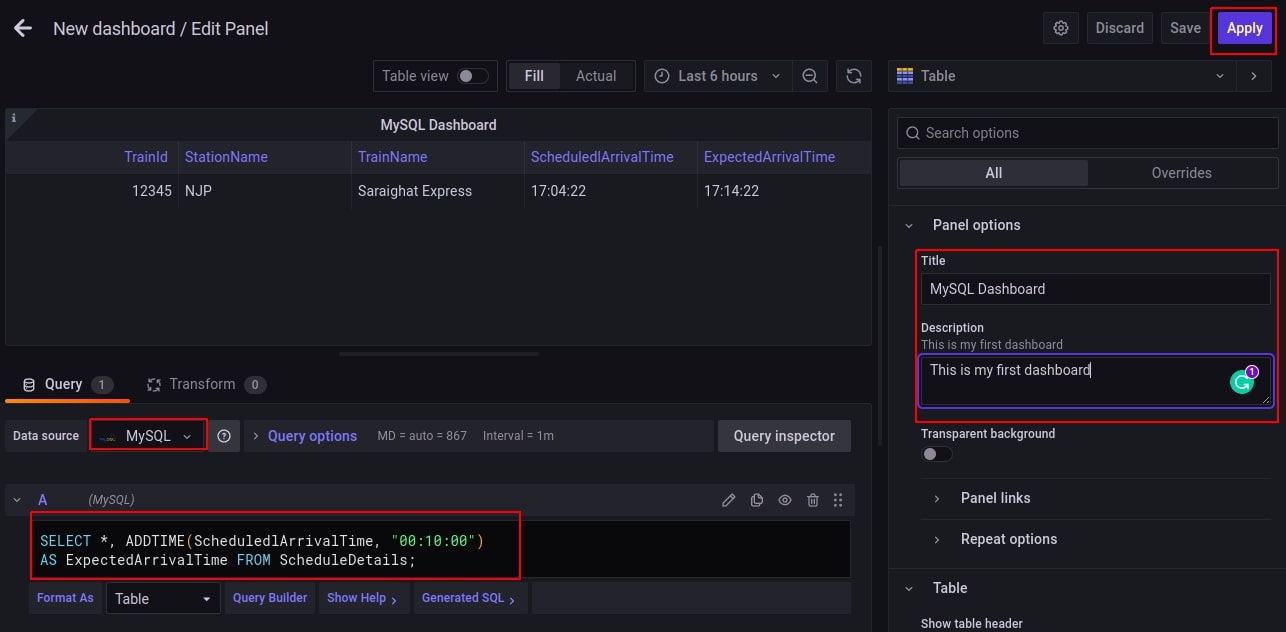Click the MySQL Dashboard panel title

(x=438, y=125)
